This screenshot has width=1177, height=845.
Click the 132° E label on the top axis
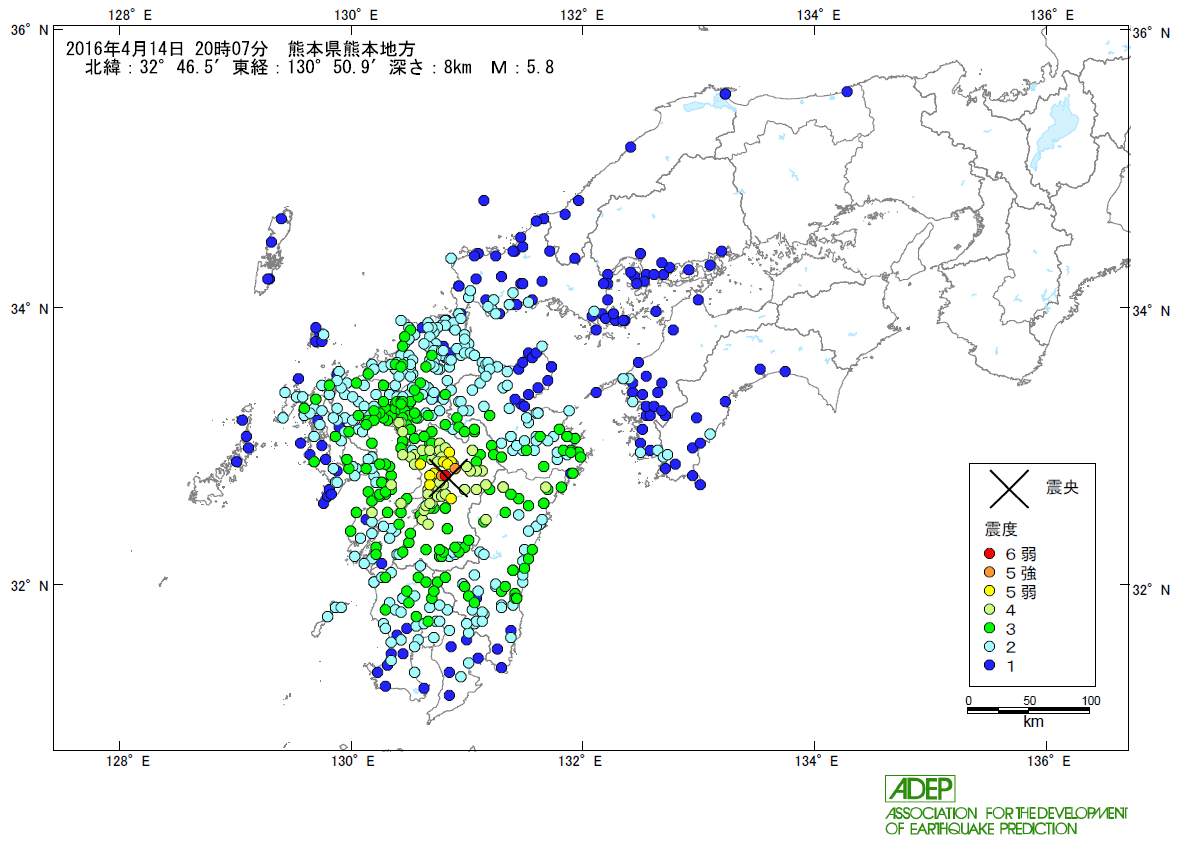pos(582,15)
